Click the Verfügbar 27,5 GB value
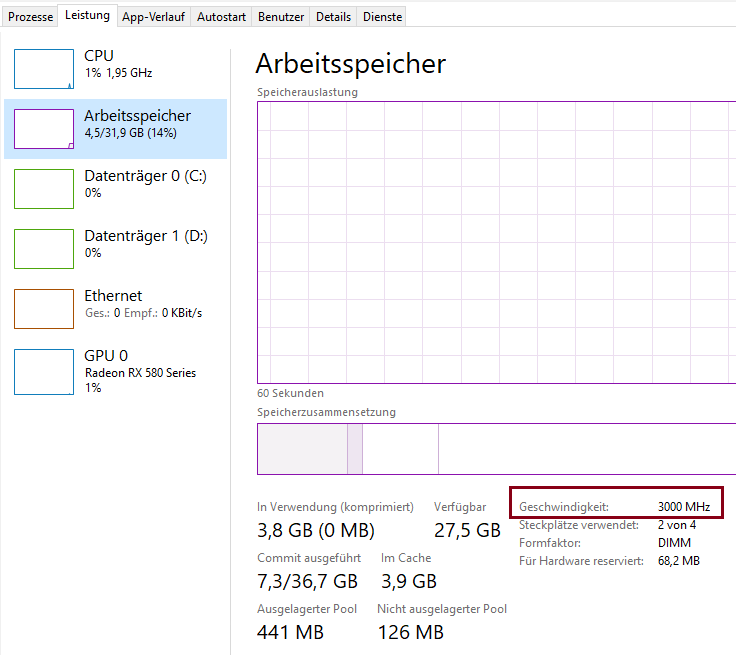Viewport: 736px width, 655px height. click(x=467, y=531)
